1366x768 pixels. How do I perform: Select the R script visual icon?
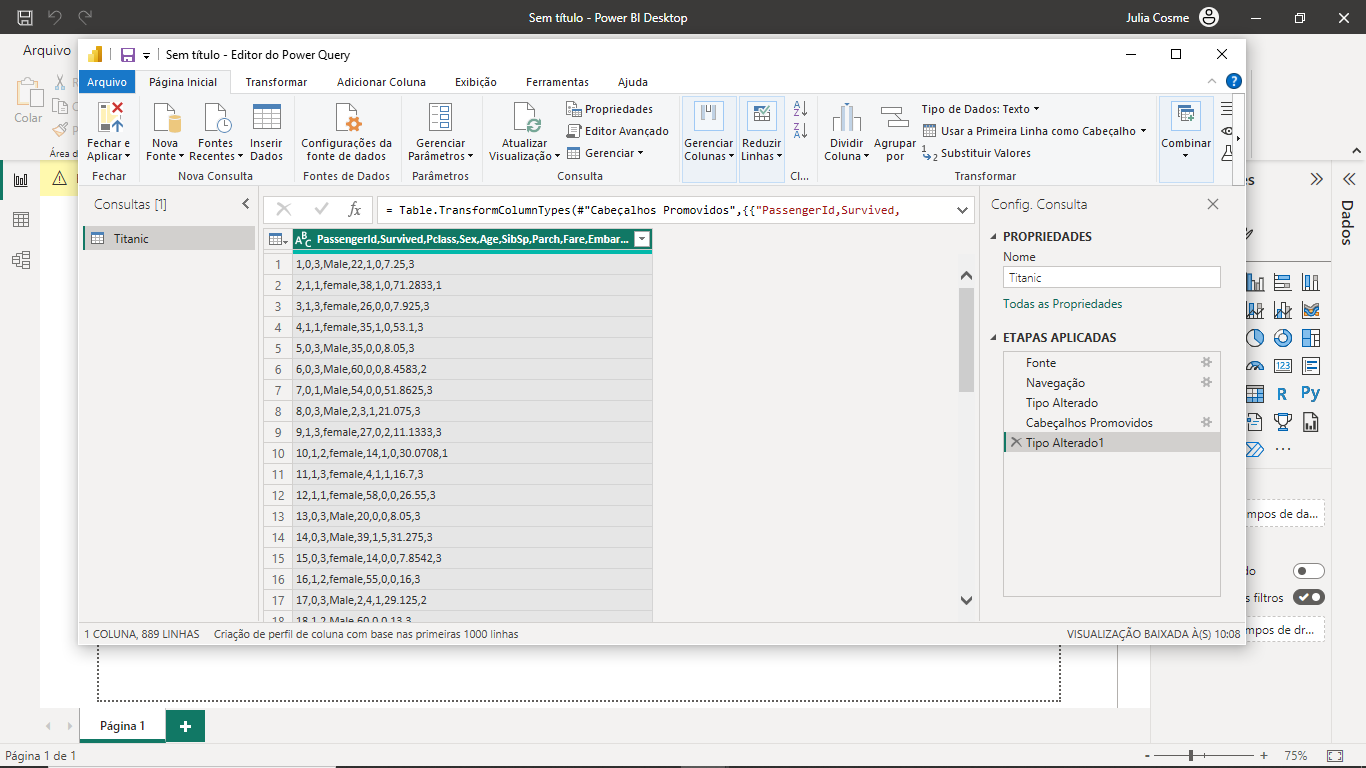coord(1282,394)
